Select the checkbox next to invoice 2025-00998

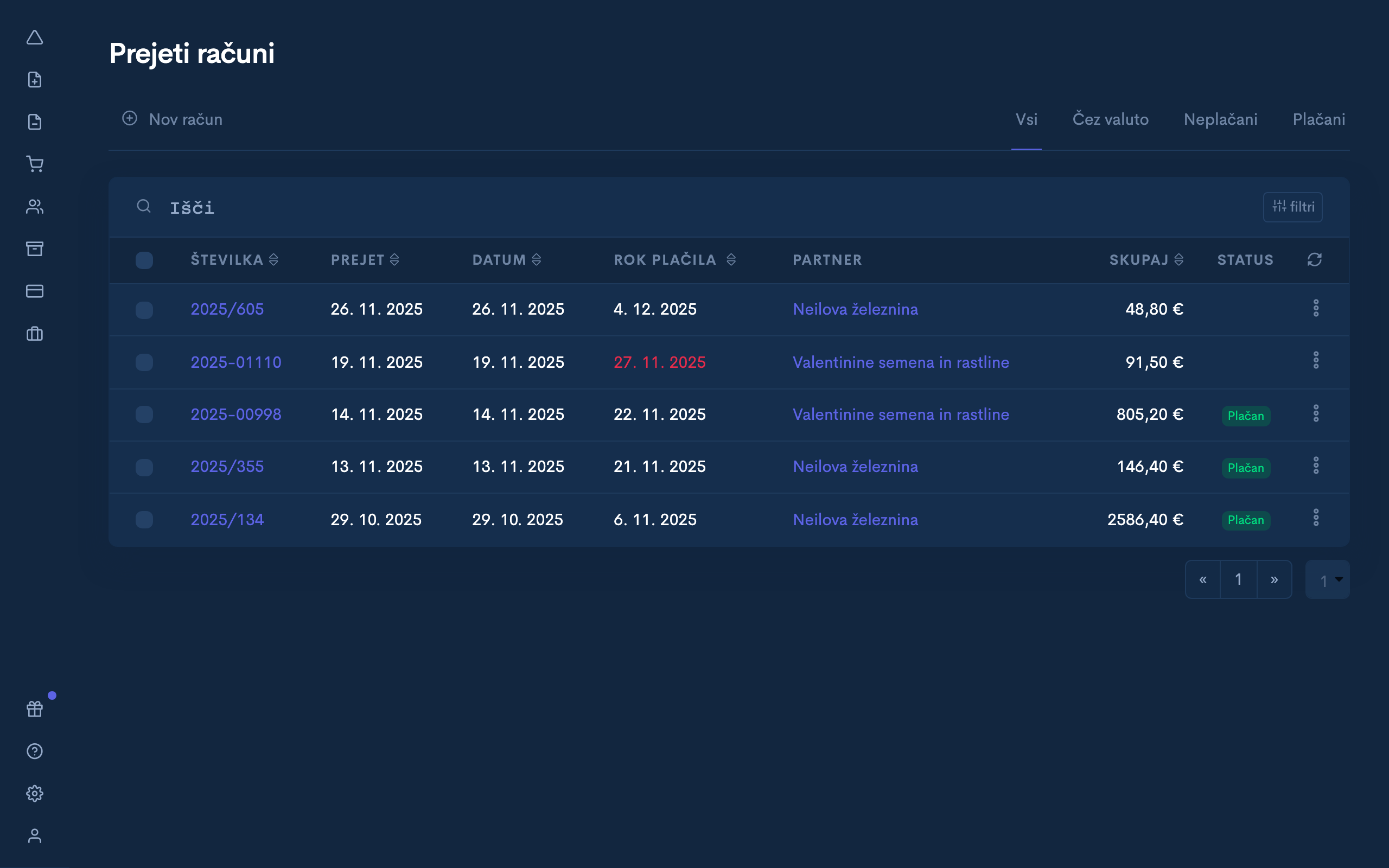coord(145,414)
